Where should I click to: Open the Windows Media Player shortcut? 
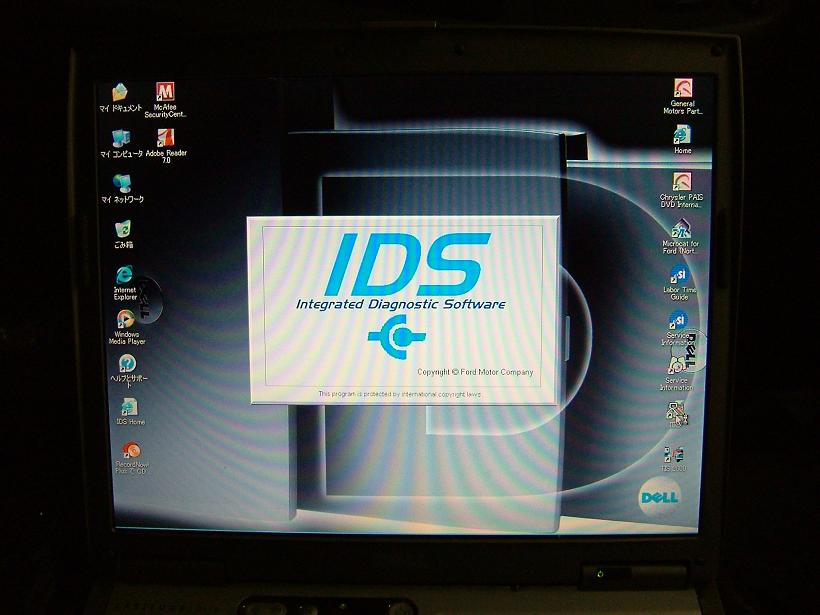click(x=127, y=327)
